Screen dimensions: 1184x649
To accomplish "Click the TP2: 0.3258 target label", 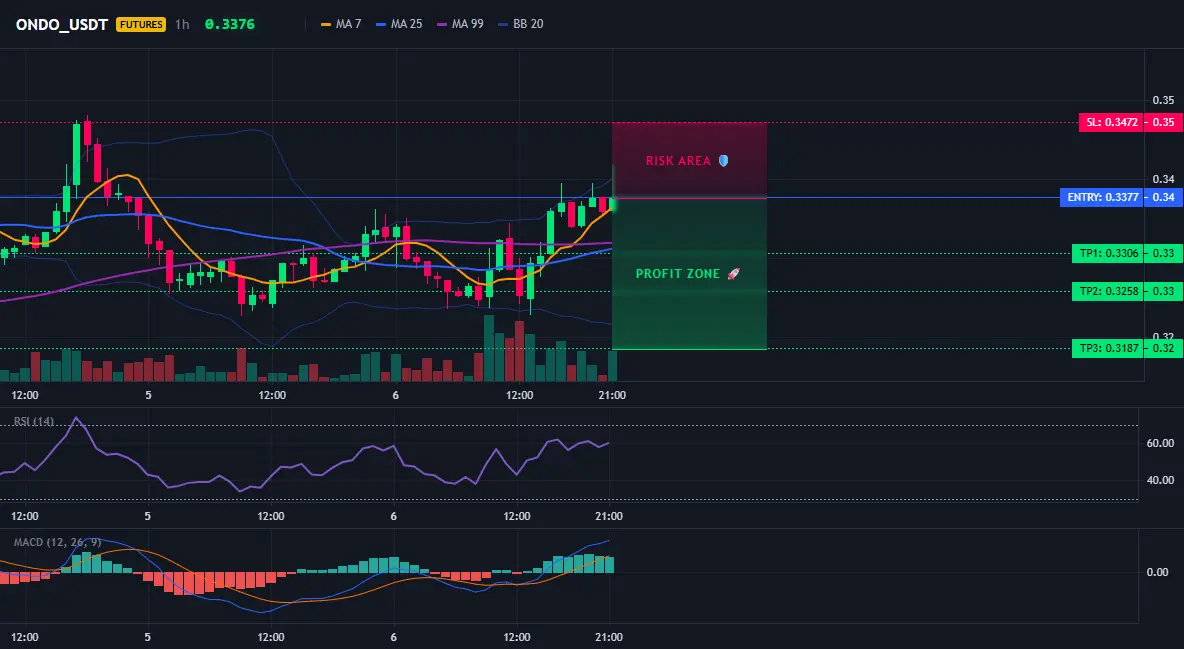I will (x=1108, y=291).
